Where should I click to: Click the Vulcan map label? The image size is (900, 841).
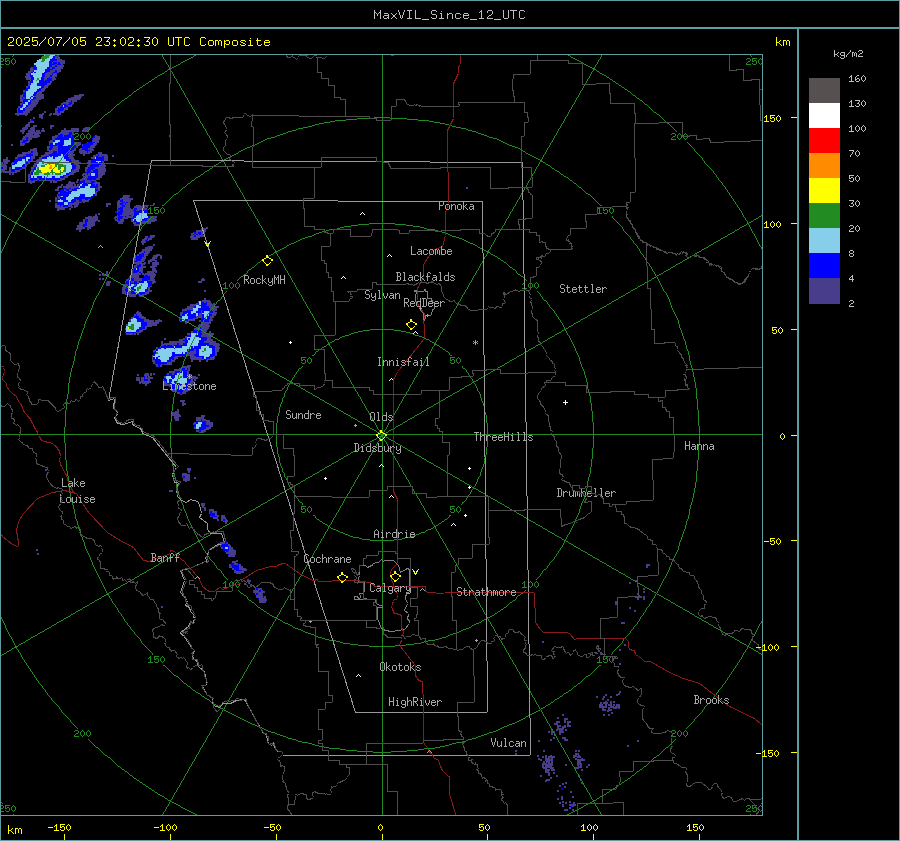tap(508, 743)
